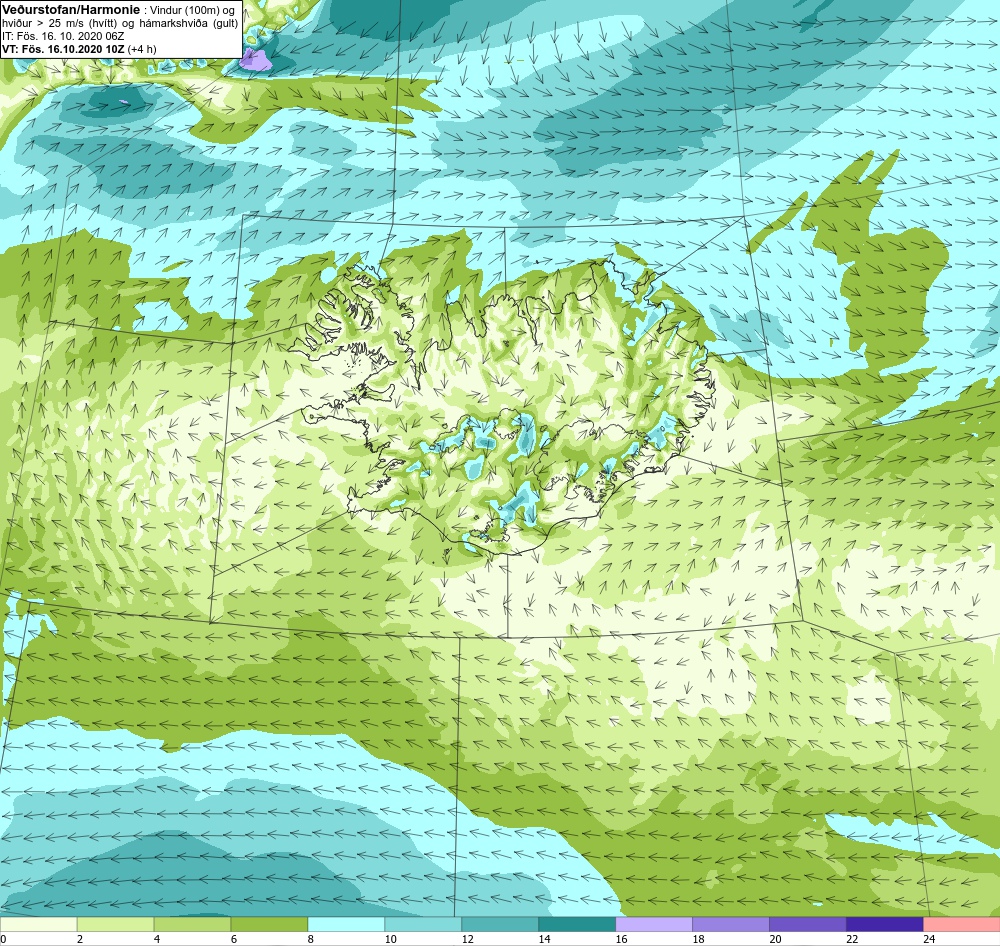Click the legend scale label "24"

point(929,939)
